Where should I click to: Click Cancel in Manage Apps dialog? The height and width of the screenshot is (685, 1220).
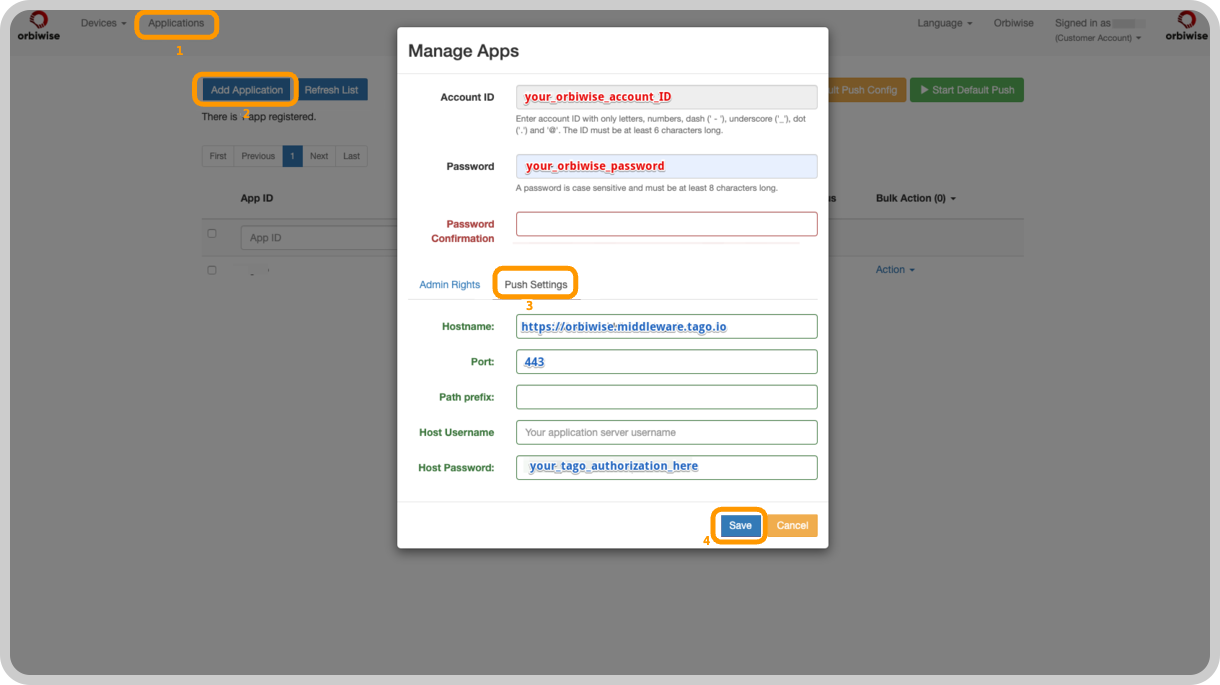tap(792, 525)
